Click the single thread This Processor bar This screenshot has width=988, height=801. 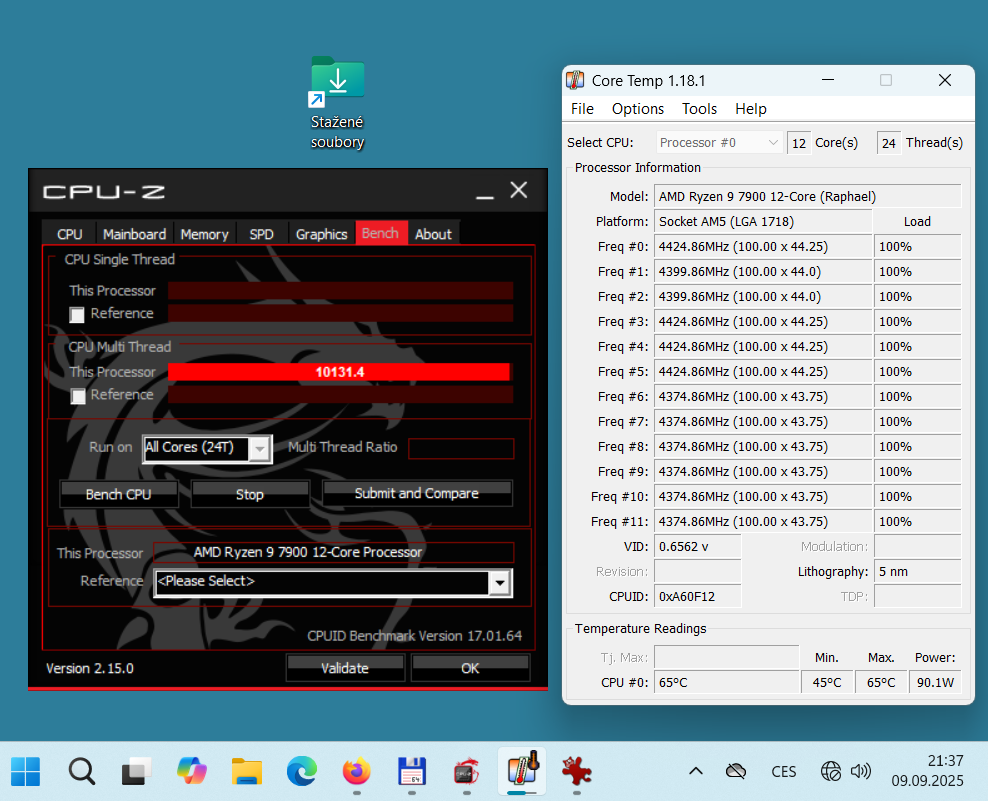pyautogui.click(x=340, y=291)
